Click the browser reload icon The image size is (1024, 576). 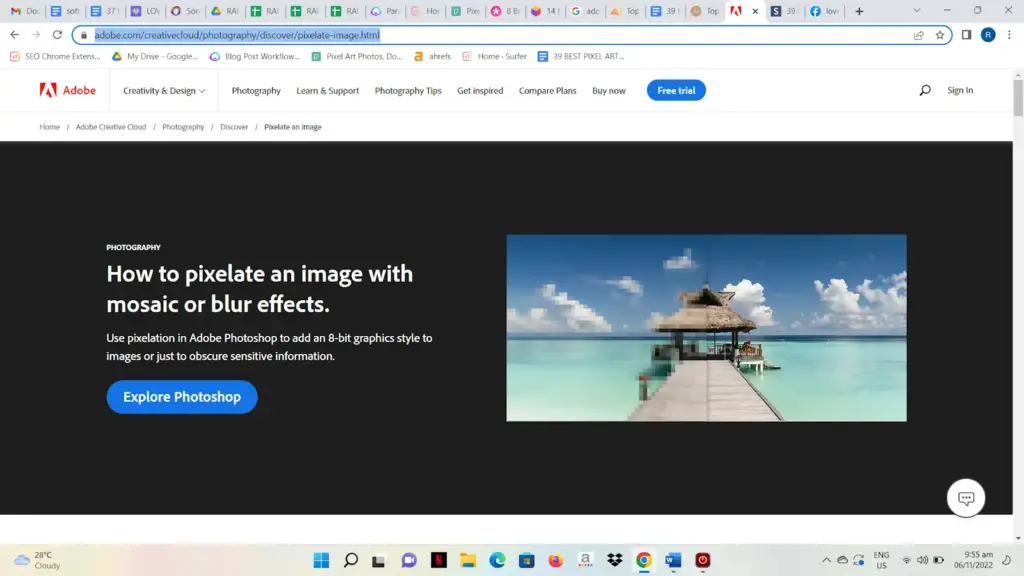(57, 35)
